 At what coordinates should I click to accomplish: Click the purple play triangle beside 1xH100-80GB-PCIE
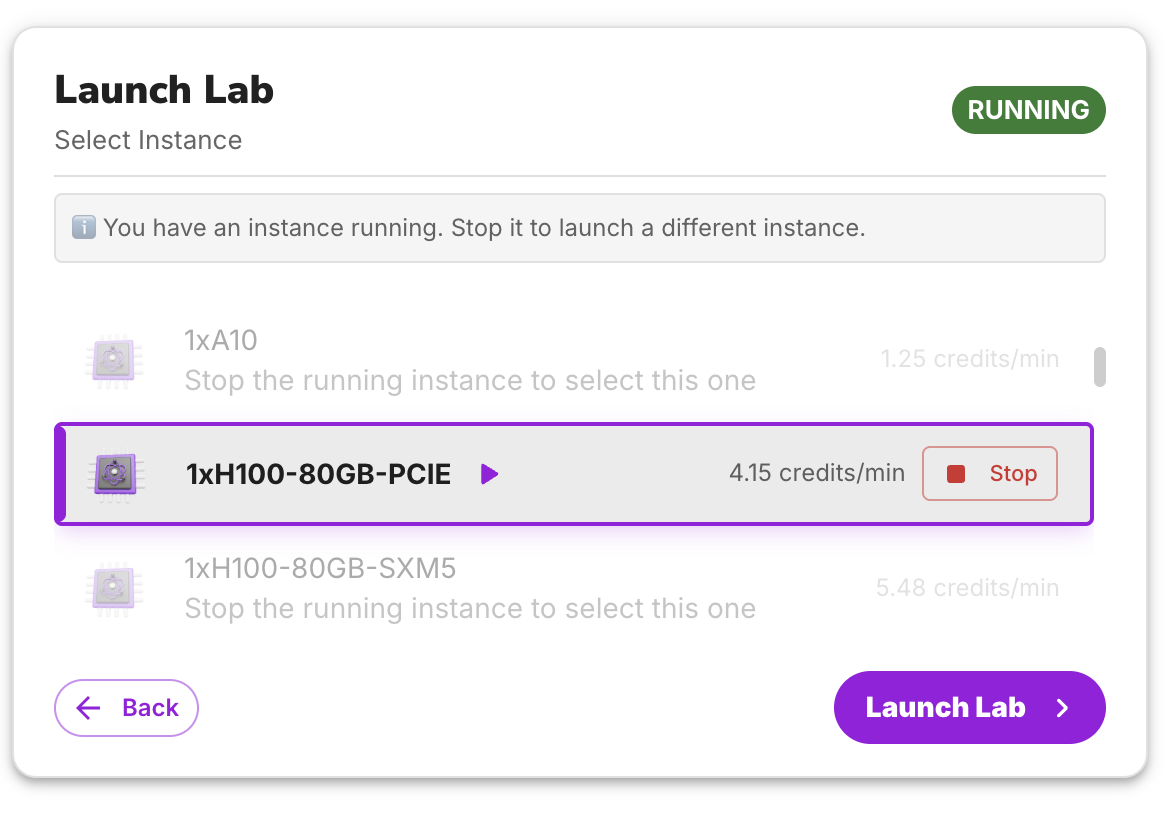(488, 474)
